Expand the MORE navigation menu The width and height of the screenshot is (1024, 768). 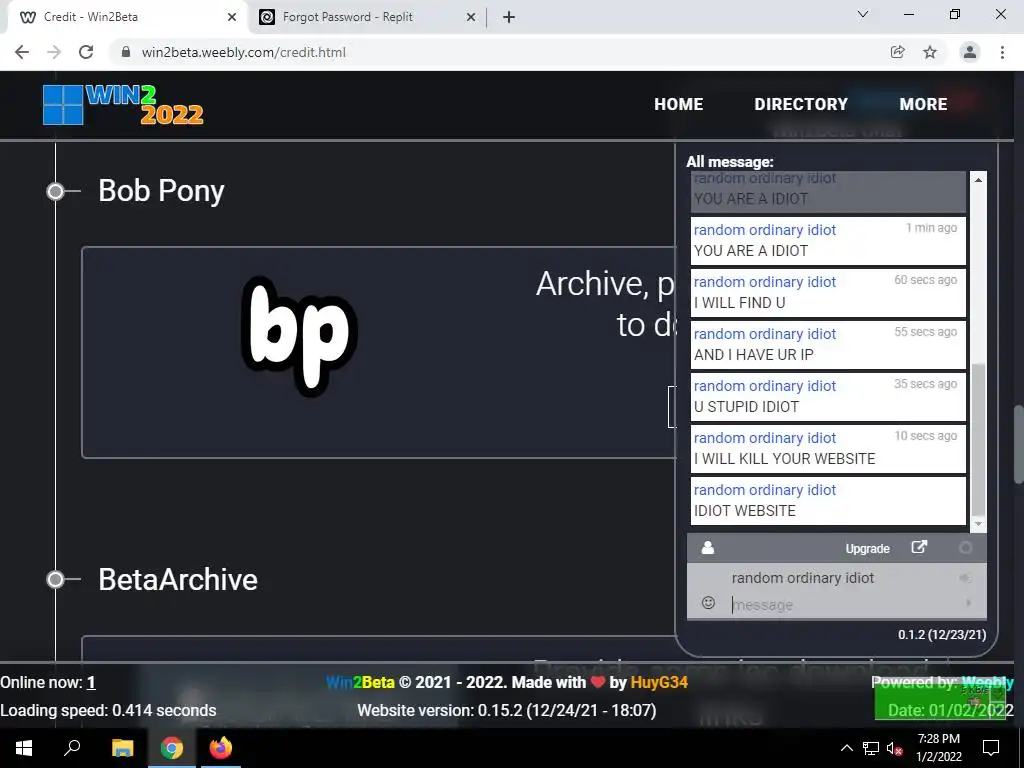pyautogui.click(x=923, y=104)
